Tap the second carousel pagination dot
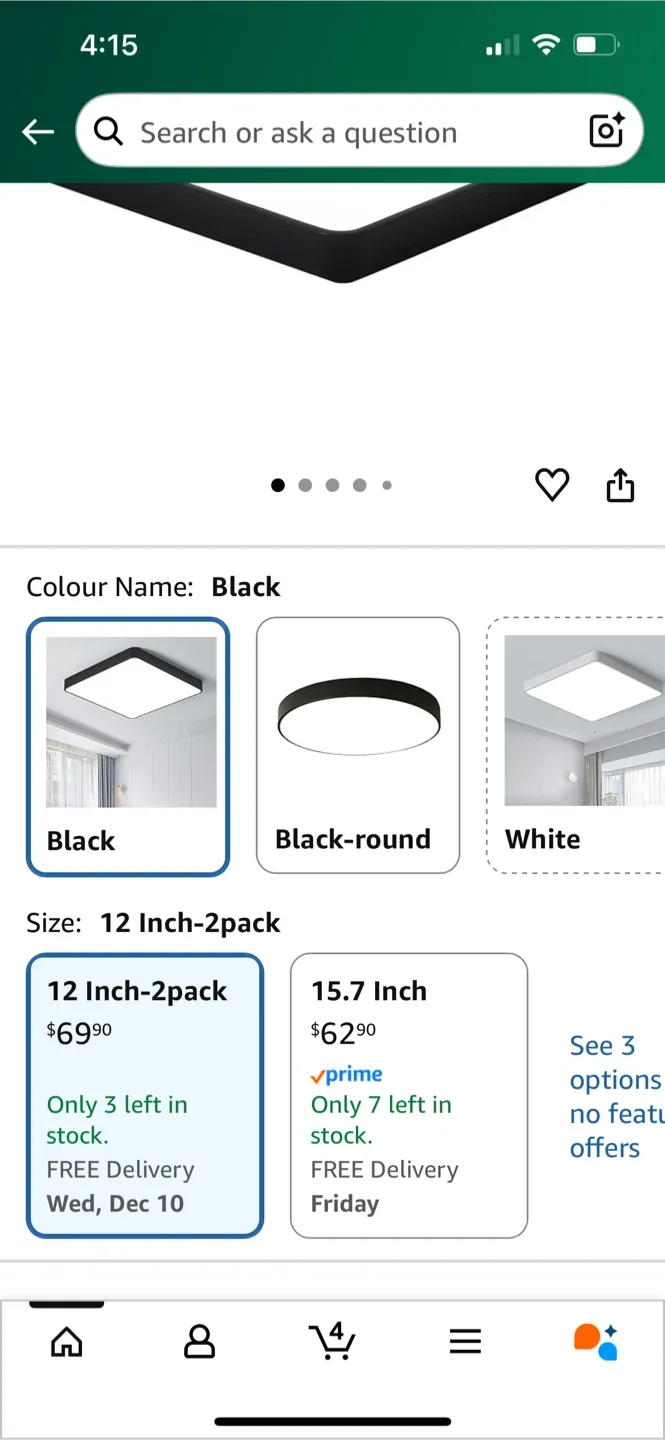 coord(305,485)
